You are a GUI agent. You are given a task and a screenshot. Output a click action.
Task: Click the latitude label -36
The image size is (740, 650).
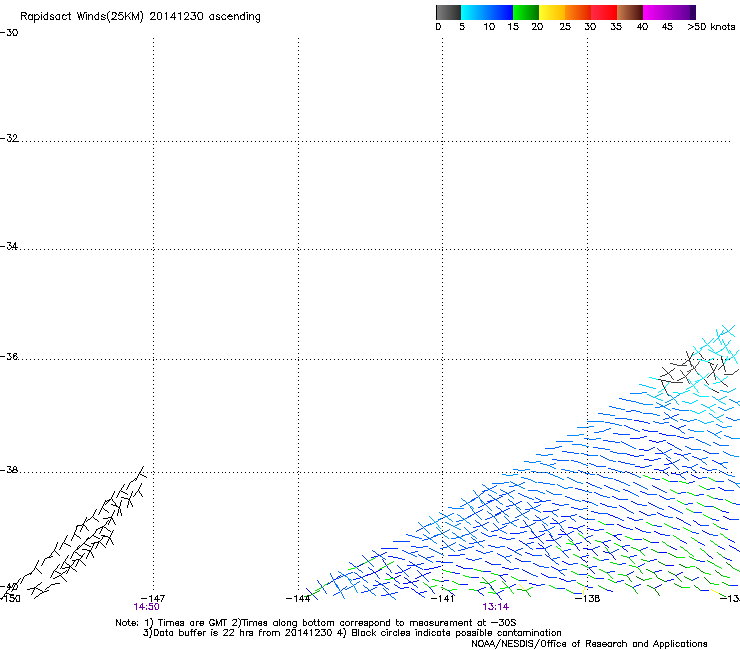pyautogui.click(x=9, y=356)
